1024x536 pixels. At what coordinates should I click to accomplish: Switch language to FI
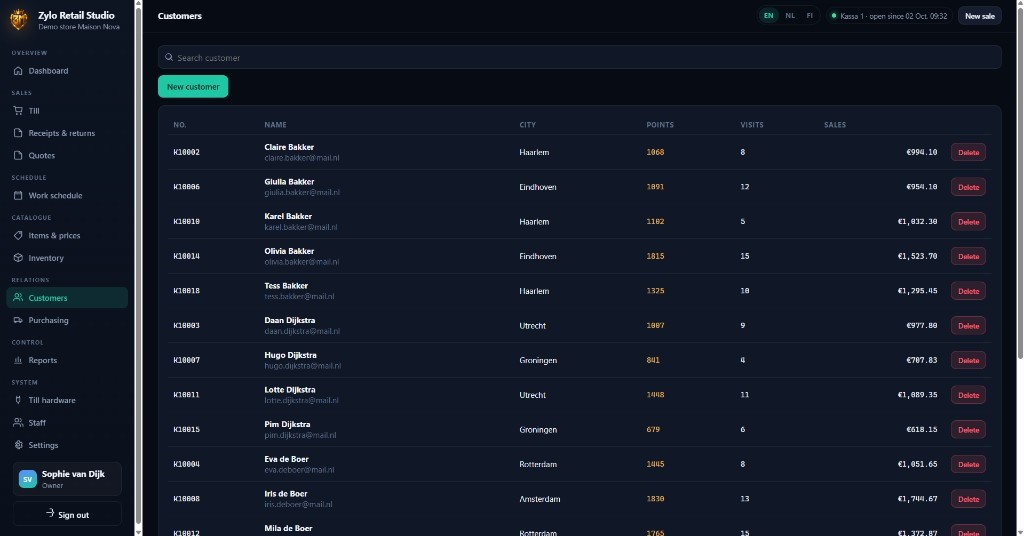click(810, 16)
